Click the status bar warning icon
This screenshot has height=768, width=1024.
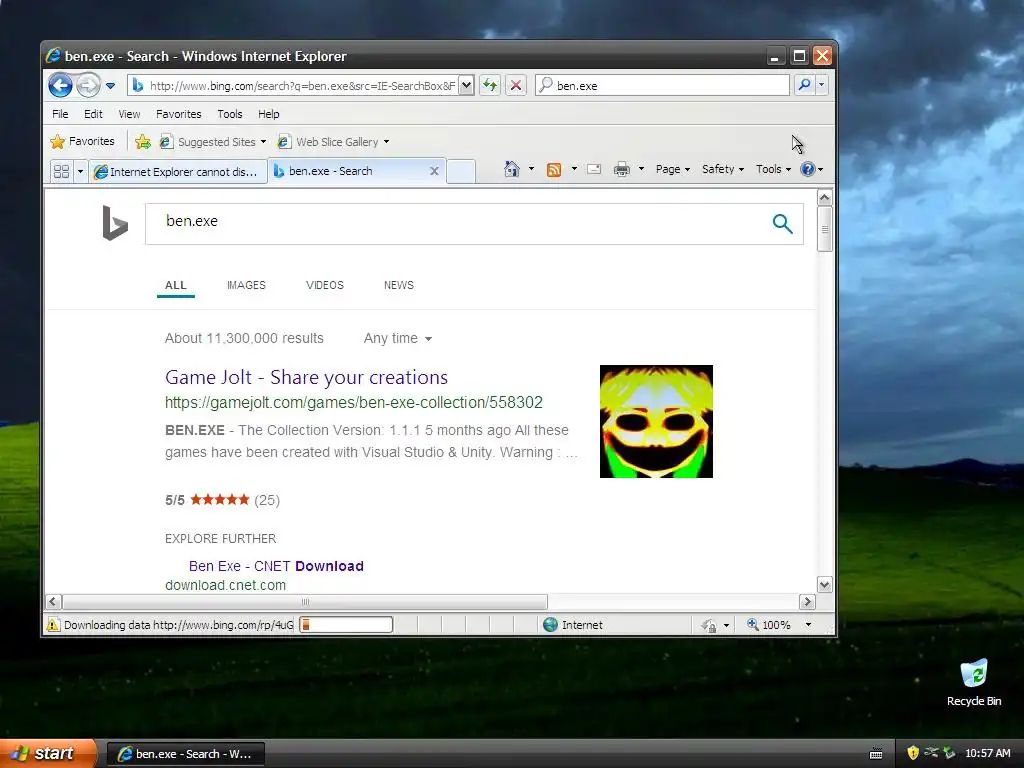coord(52,625)
